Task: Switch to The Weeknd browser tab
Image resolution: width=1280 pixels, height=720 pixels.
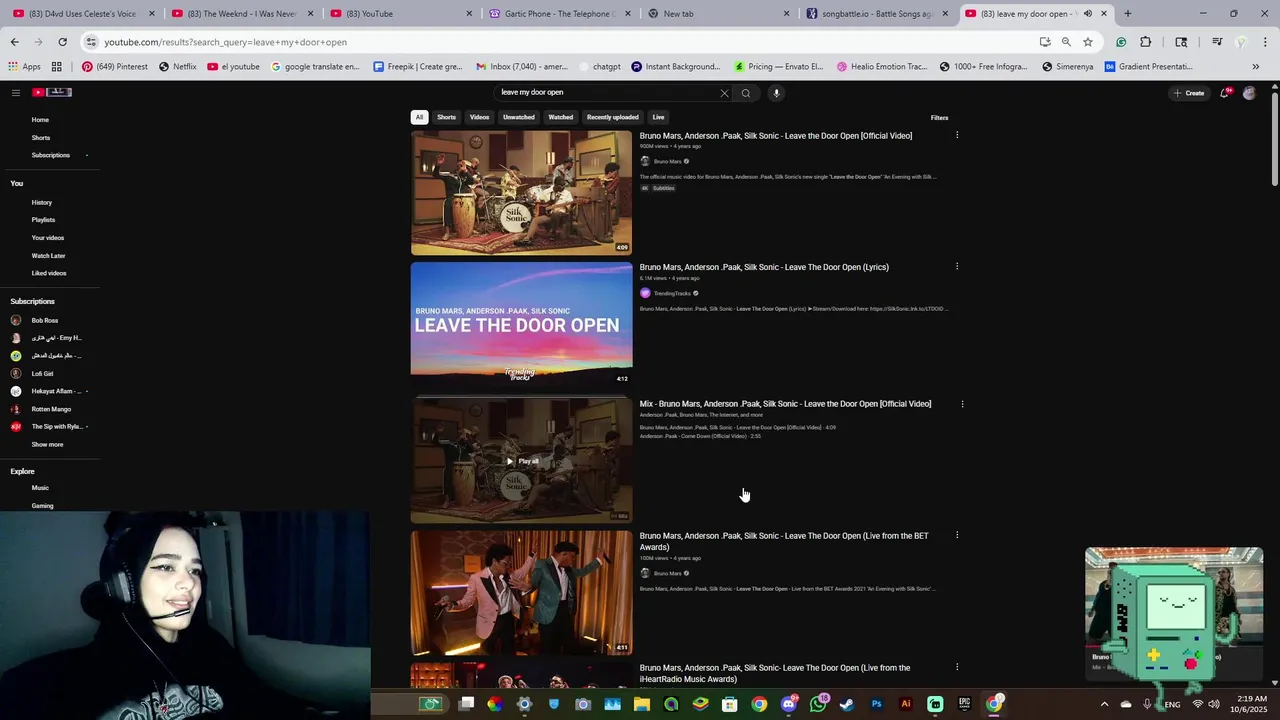Action: point(243,14)
